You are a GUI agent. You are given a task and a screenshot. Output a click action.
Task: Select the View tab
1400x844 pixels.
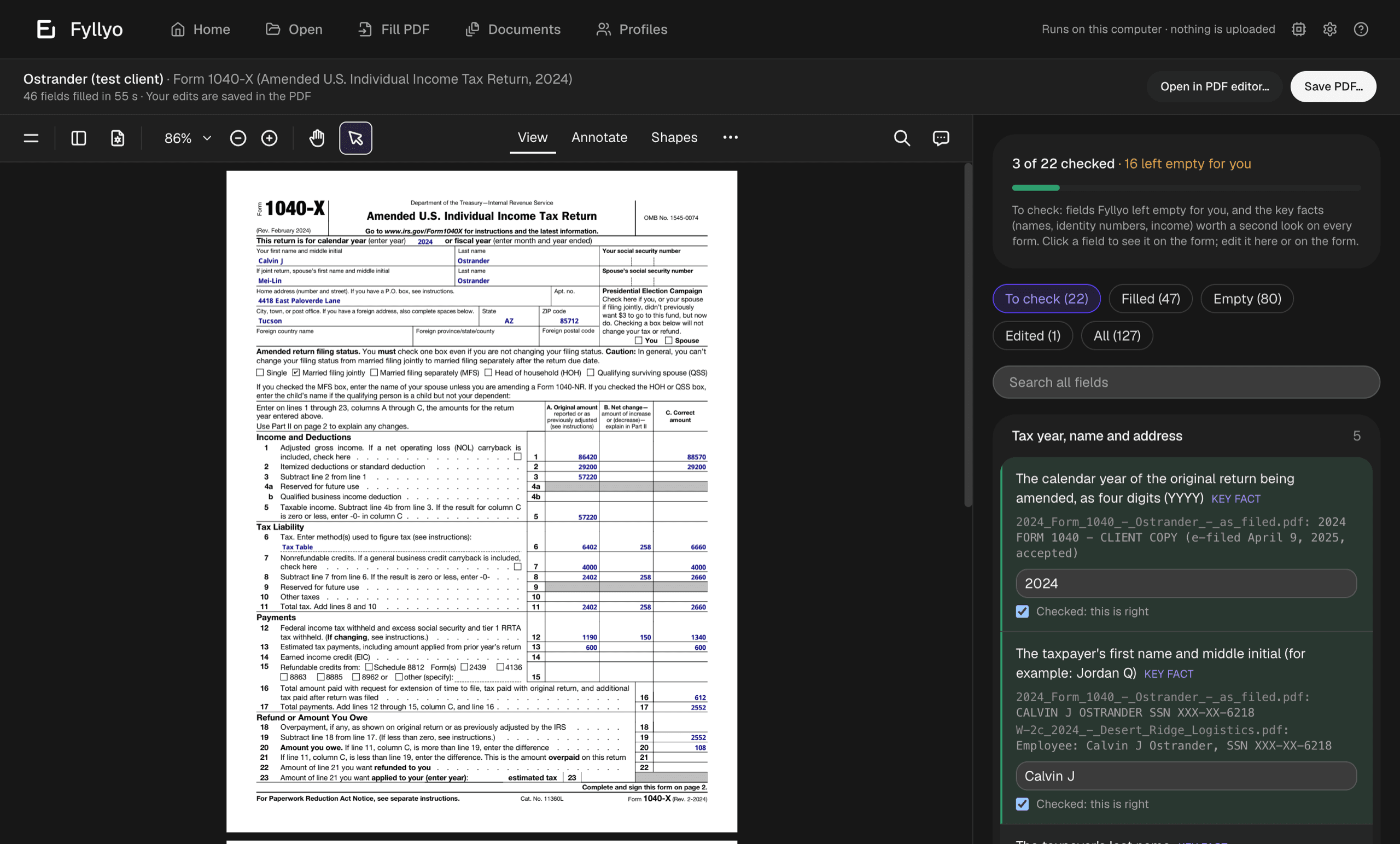533,137
